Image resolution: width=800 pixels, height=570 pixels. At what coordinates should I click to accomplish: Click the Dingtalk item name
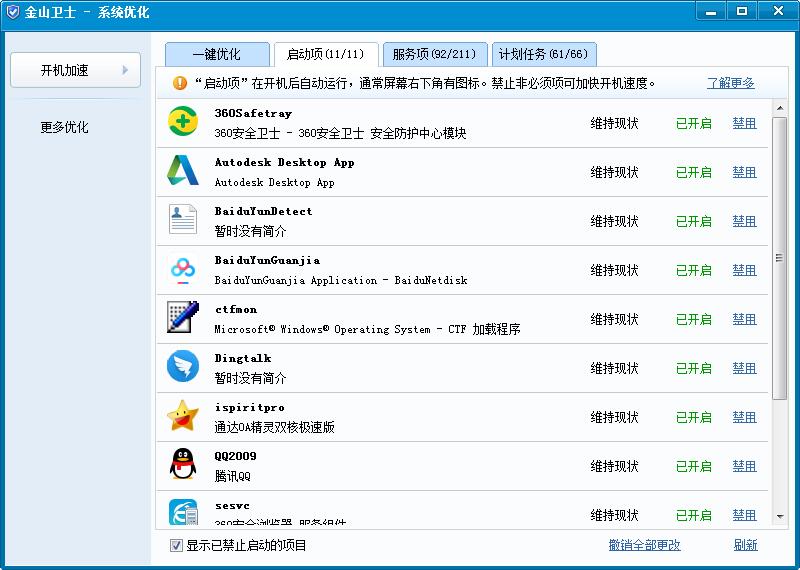pyautogui.click(x=243, y=358)
